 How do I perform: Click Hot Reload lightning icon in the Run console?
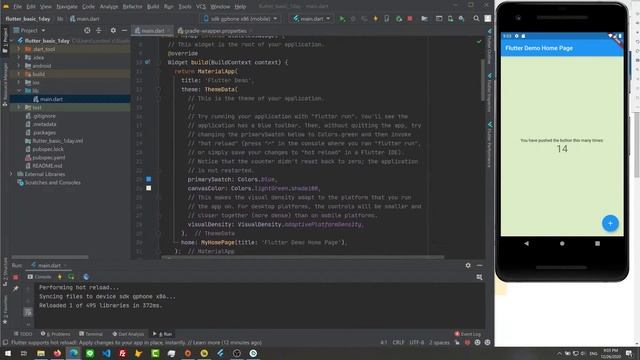(x=60, y=277)
